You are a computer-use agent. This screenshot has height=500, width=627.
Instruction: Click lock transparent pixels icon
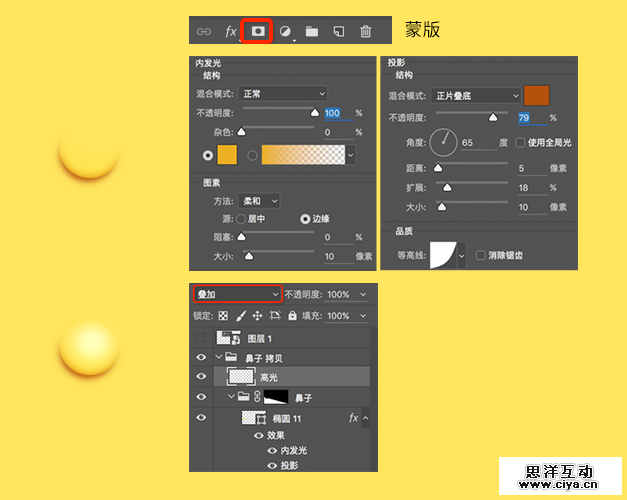pos(223,316)
